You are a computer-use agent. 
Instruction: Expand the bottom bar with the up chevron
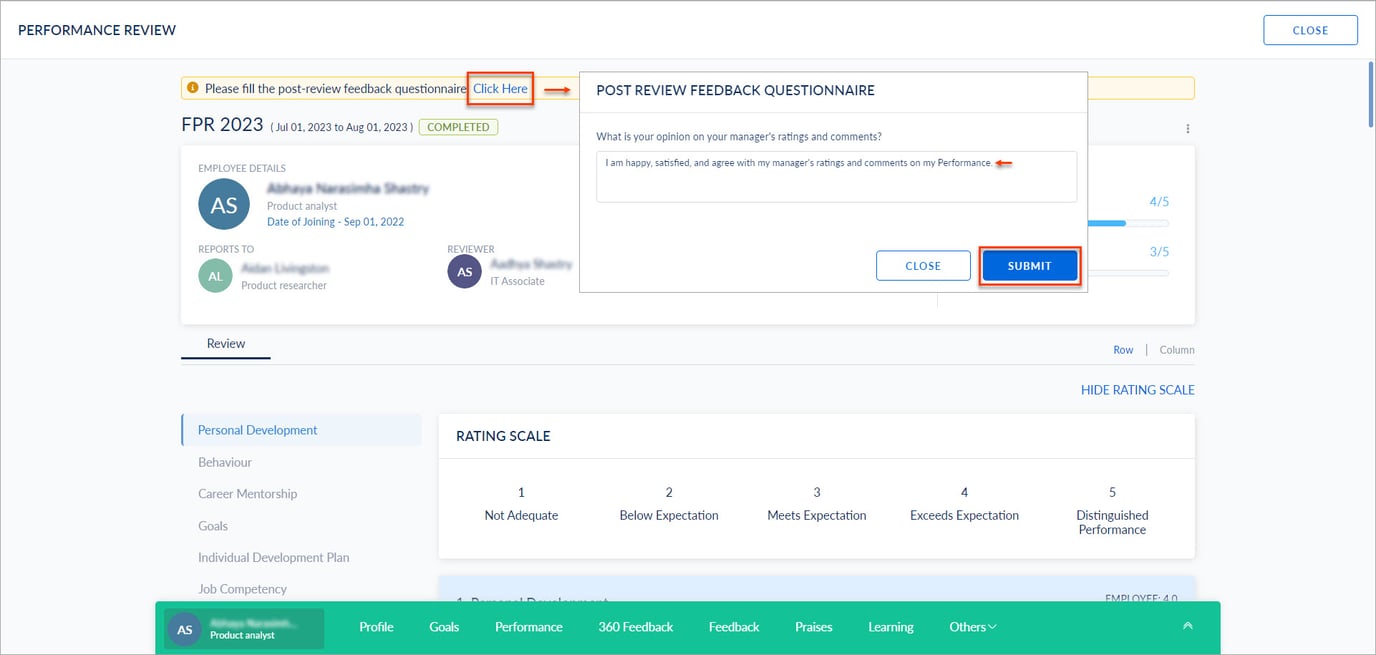(x=1188, y=626)
